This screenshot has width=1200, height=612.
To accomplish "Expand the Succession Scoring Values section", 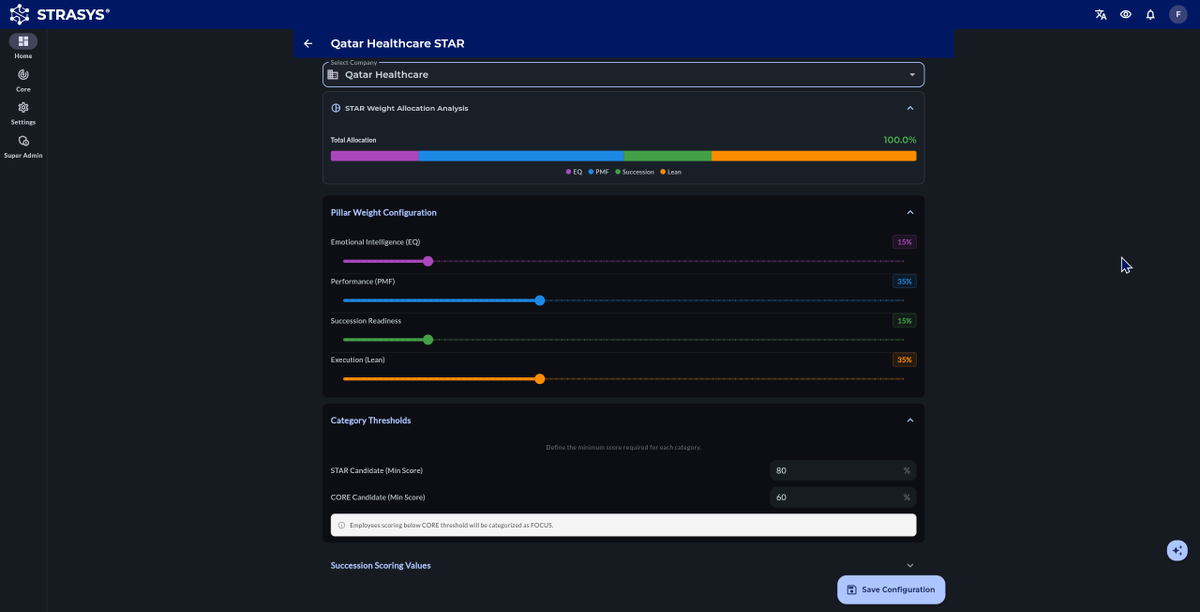I will coord(910,565).
